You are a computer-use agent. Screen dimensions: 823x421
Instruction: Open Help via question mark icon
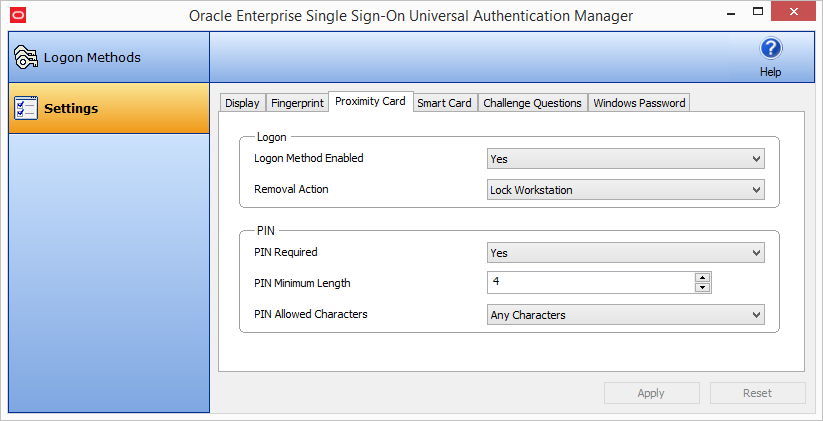point(770,49)
